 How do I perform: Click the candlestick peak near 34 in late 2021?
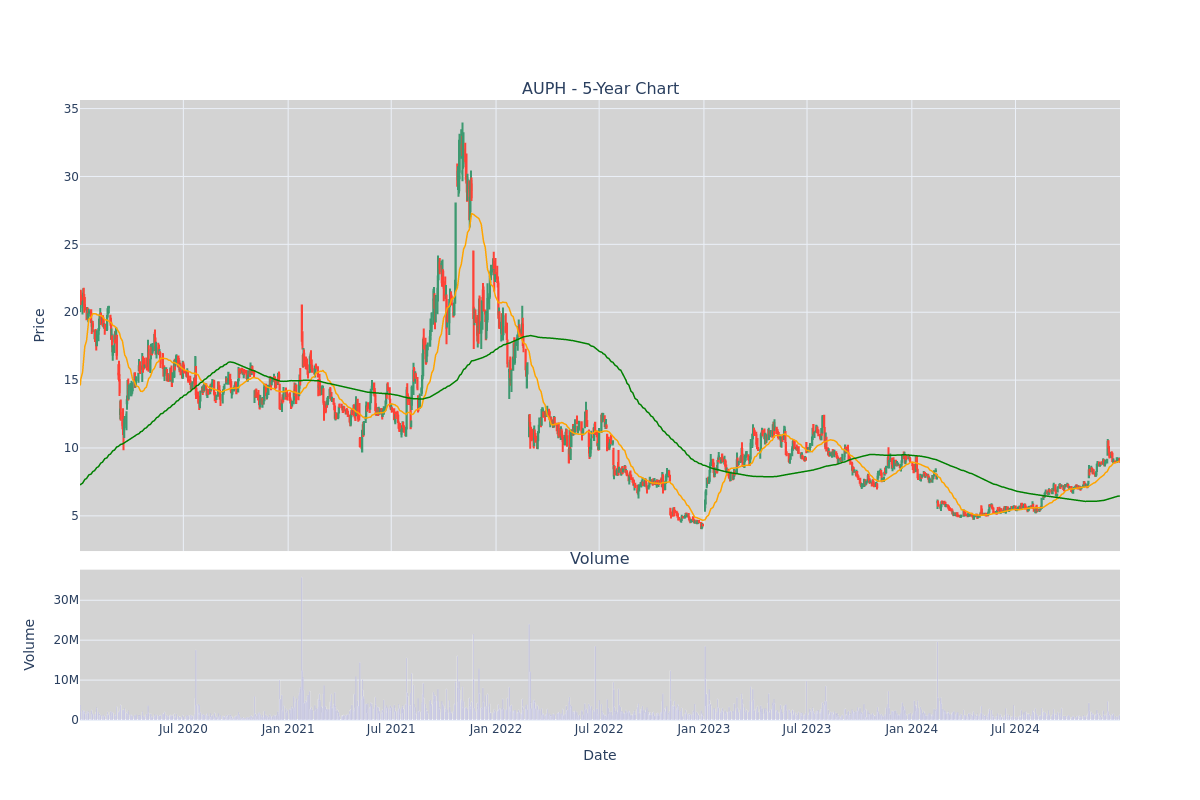(x=462, y=128)
